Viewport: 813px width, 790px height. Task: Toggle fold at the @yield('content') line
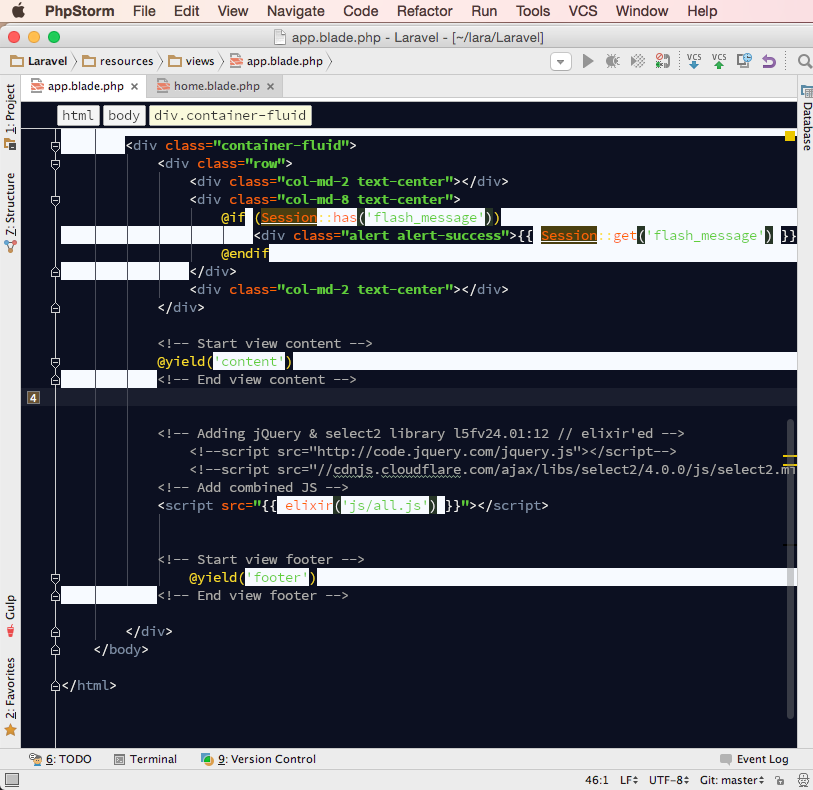coord(55,362)
